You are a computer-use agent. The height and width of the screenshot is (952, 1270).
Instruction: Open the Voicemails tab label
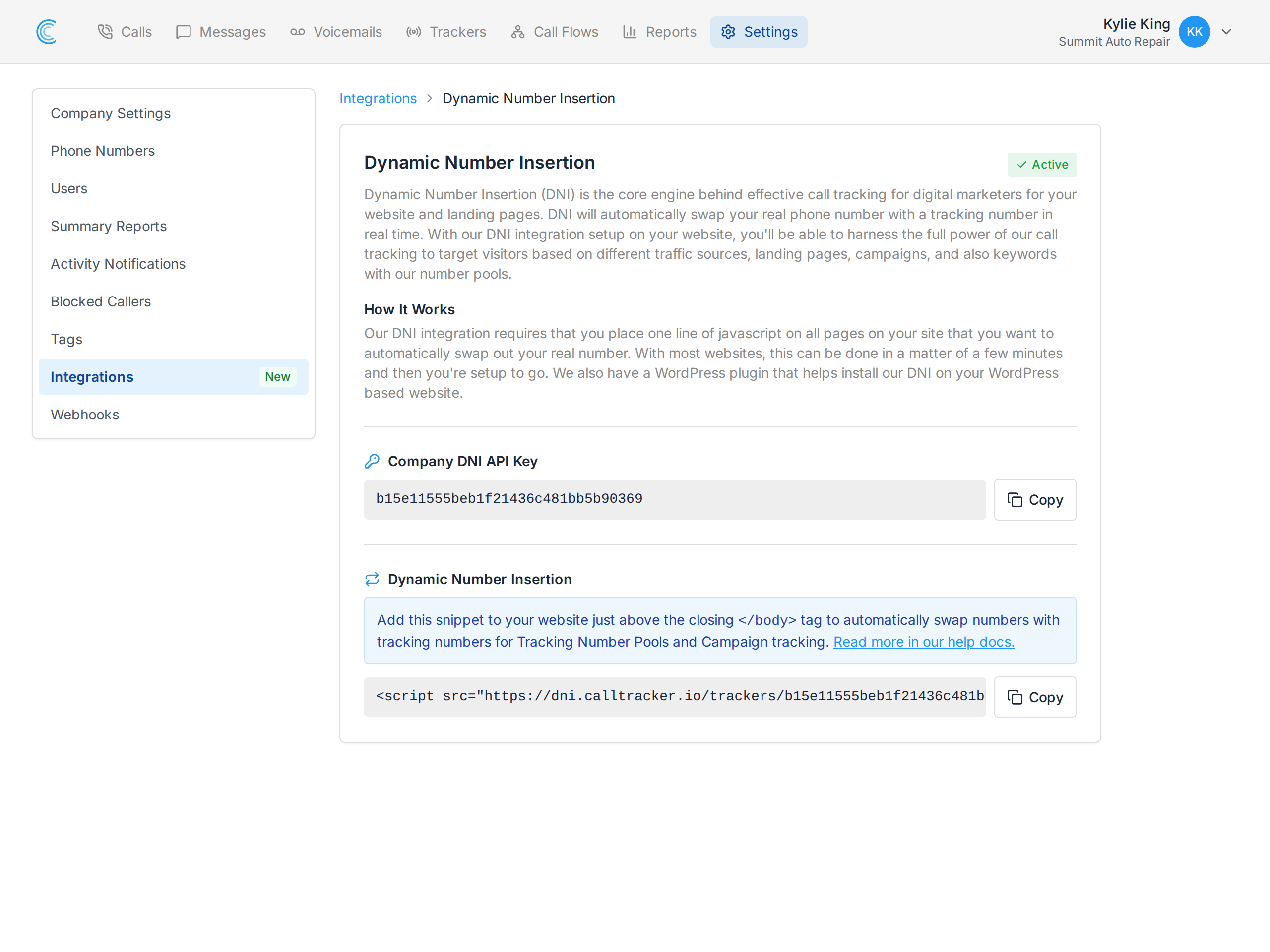[x=347, y=32]
